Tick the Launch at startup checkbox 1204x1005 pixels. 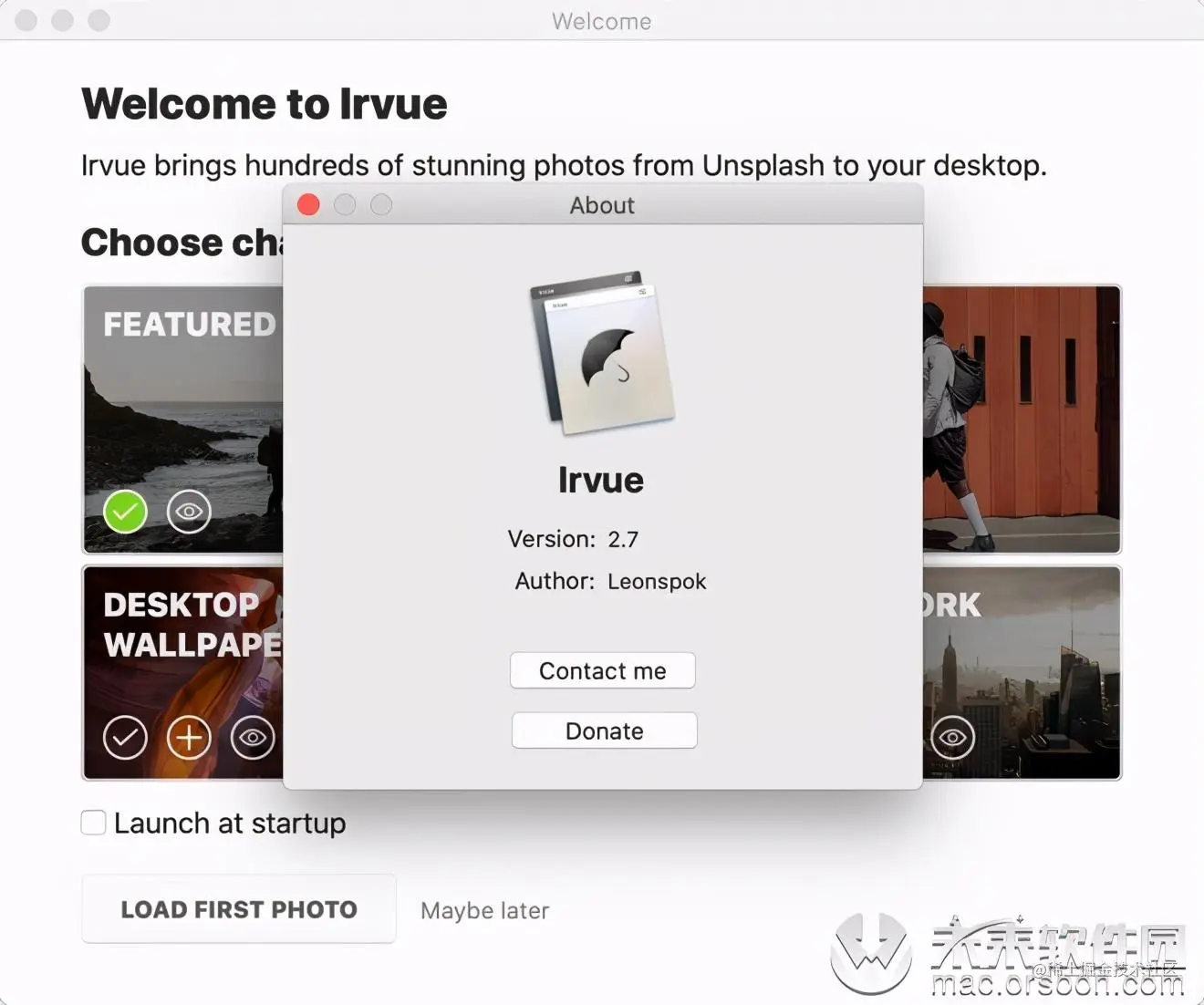pyautogui.click(x=93, y=823)
